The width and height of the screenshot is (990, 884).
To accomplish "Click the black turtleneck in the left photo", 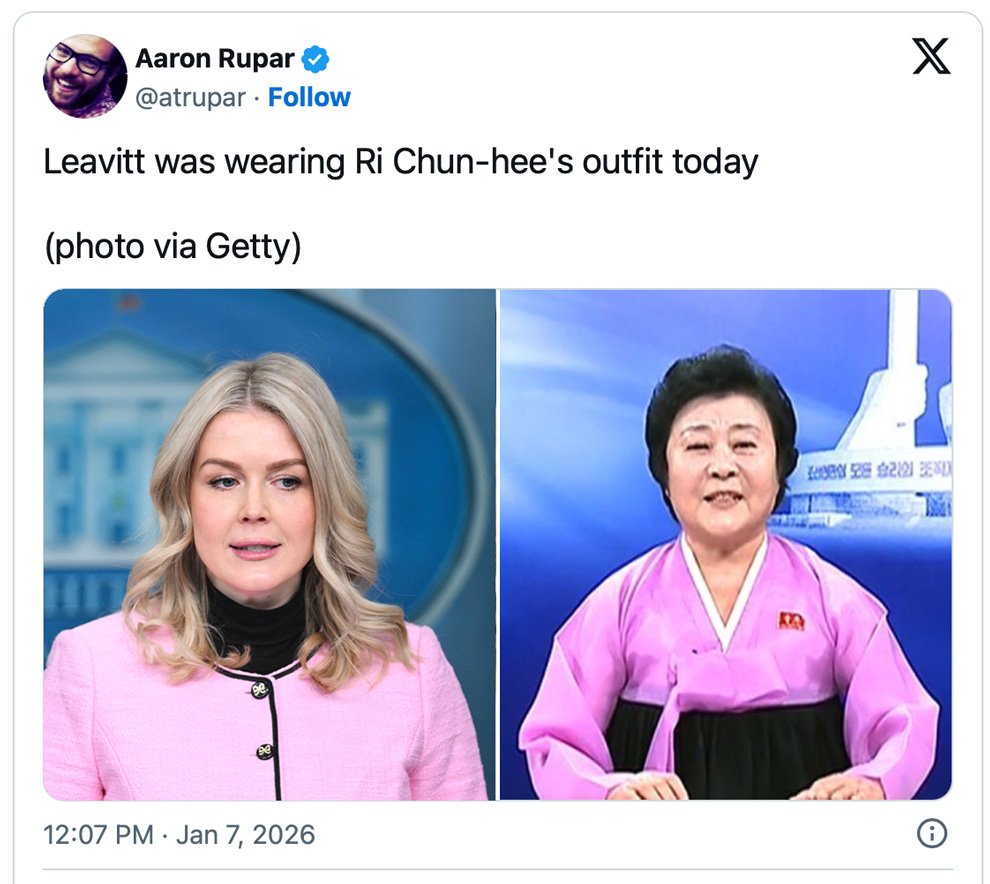I will (259, 628).
